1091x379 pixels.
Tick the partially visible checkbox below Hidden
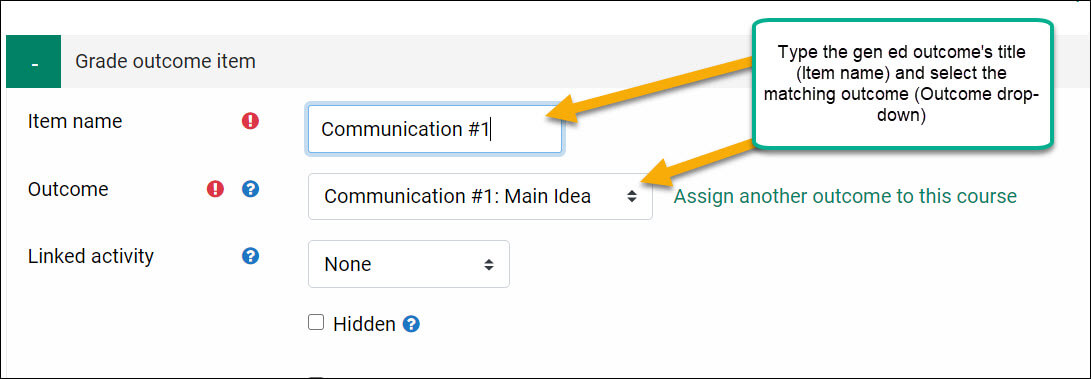pyautogui.click(x=317, y=376)
